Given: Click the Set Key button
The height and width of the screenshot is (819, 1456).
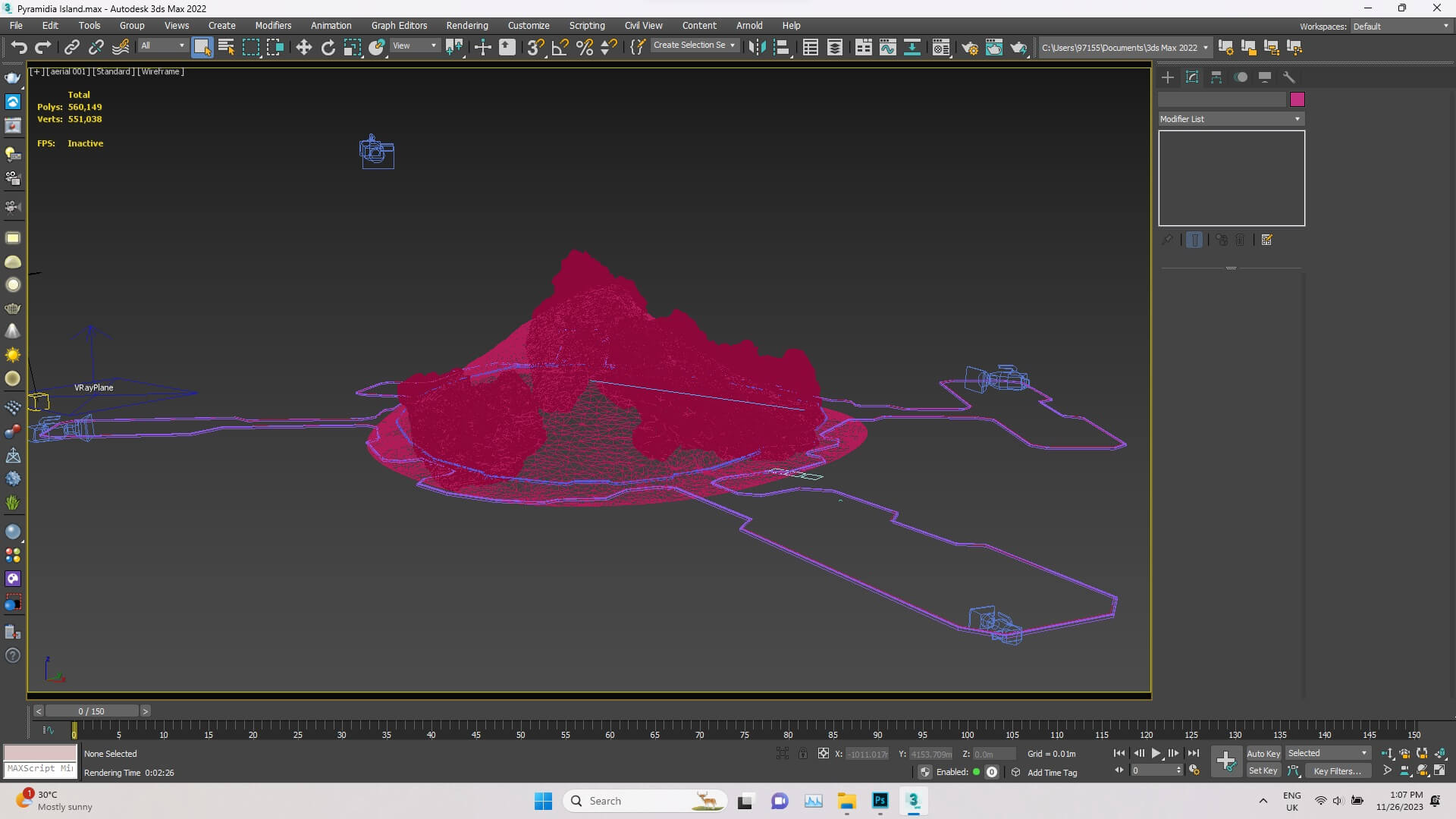Looking at the screenshot, I should [x=1263, y=771].
